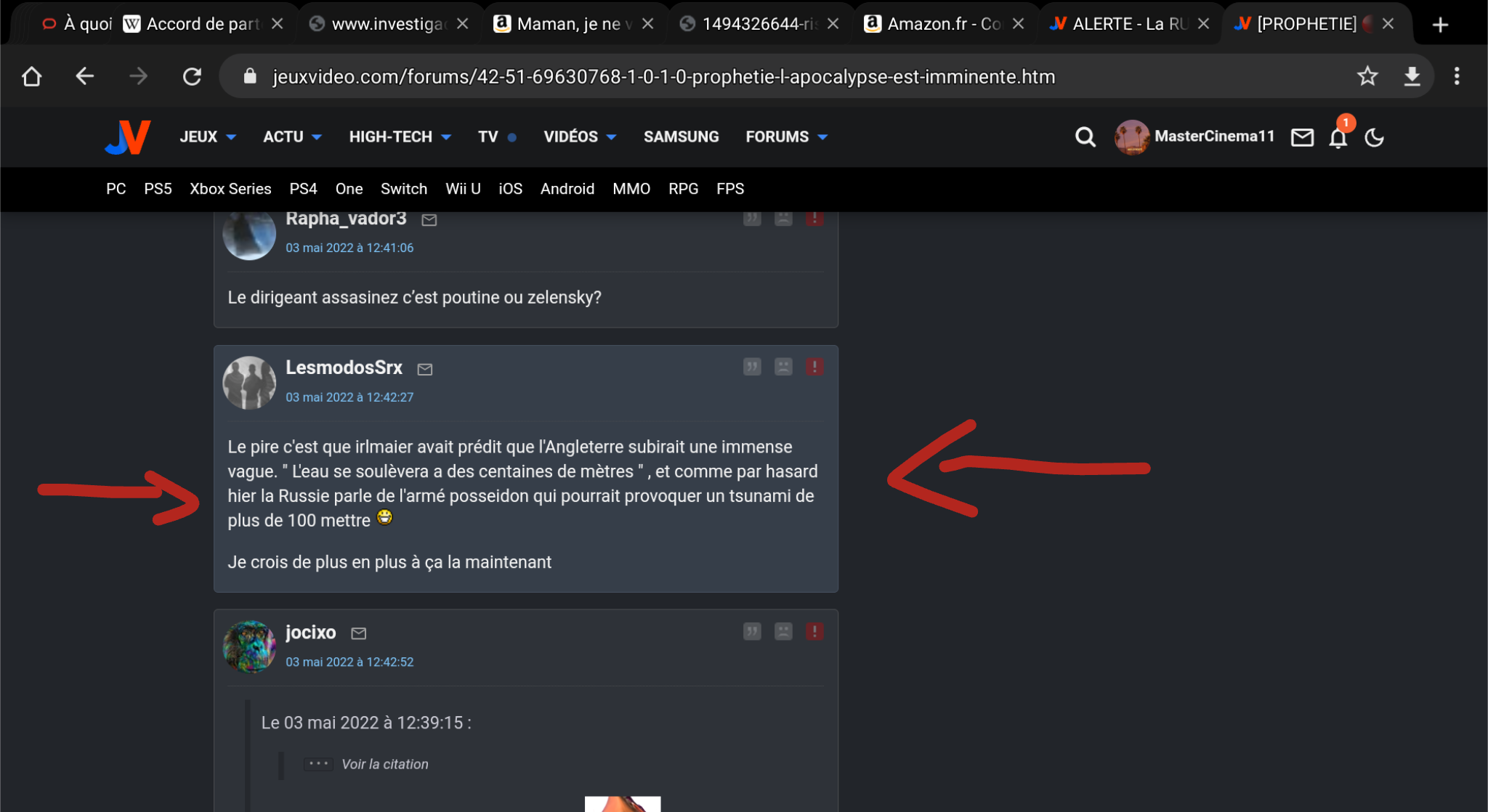Open private messages envelope in header
The width and height of the screenshot is (1488, 812).
1302,137
